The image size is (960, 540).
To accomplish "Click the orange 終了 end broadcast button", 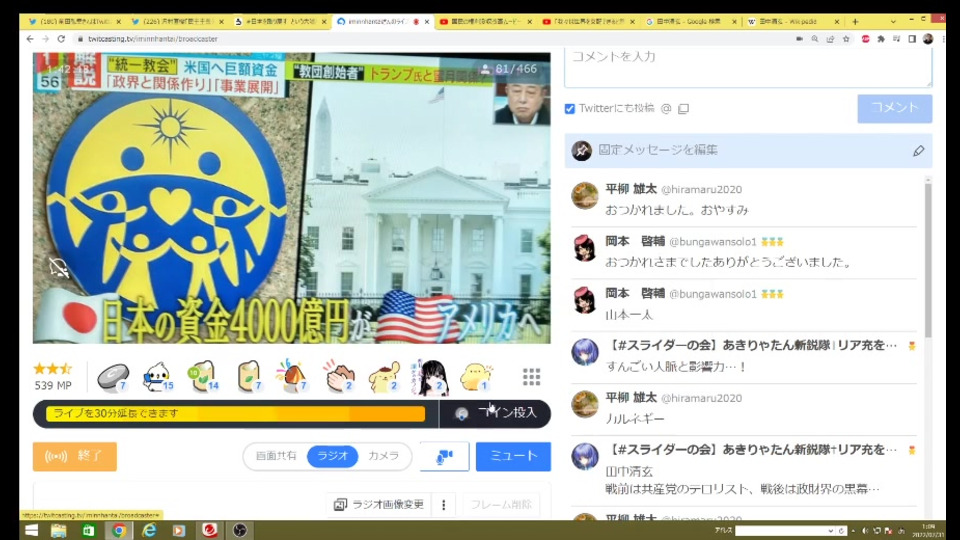I will tap(75, 457).
